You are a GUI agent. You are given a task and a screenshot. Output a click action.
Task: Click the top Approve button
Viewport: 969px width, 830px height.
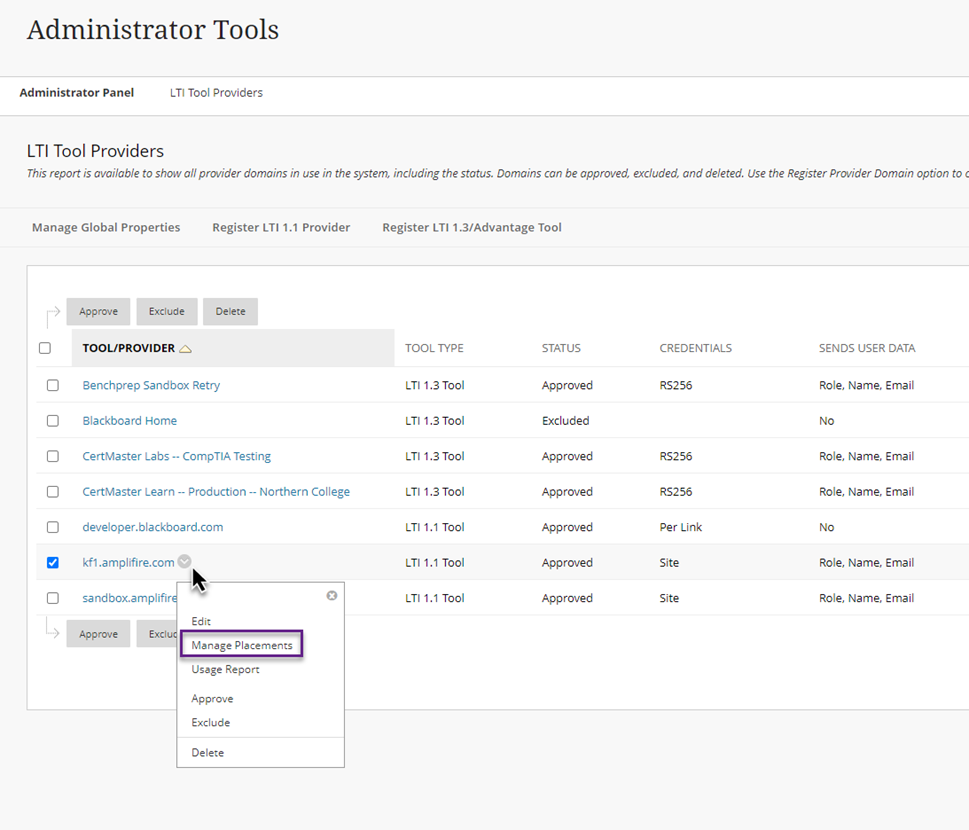coord(97,311)
